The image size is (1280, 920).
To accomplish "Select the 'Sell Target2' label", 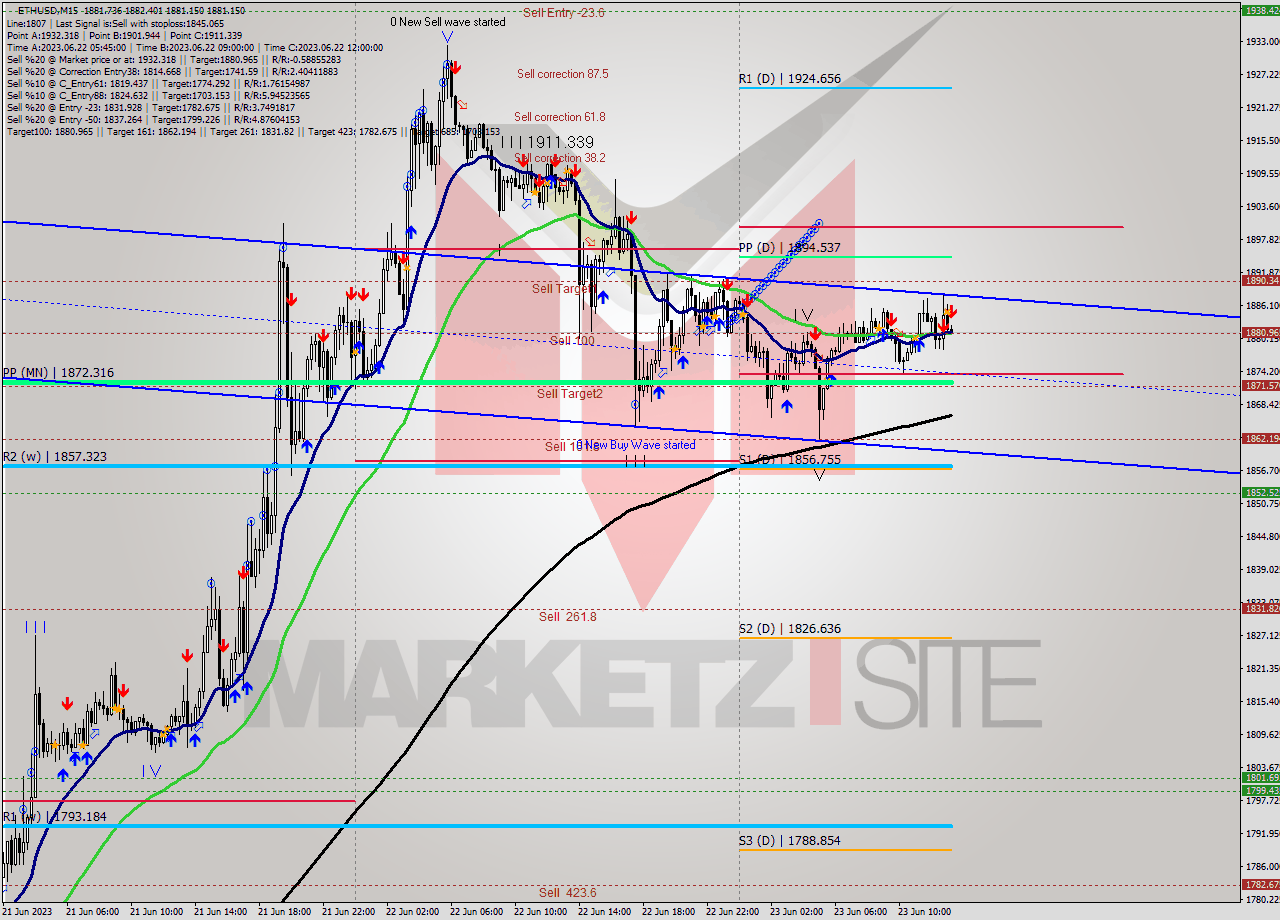I will click(570, 394).
